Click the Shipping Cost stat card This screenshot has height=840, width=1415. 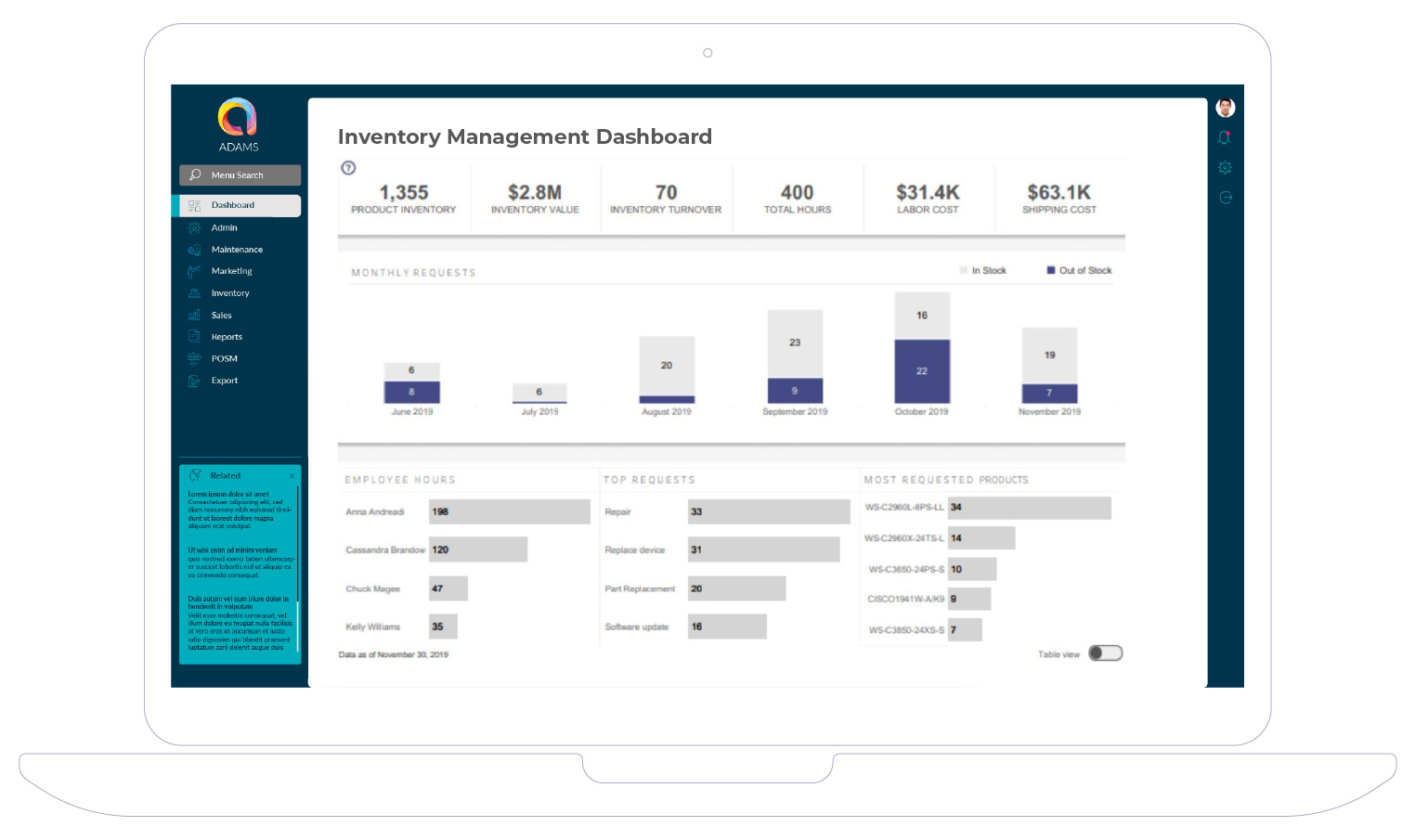pyautogui.click(x=1058, y=199)
